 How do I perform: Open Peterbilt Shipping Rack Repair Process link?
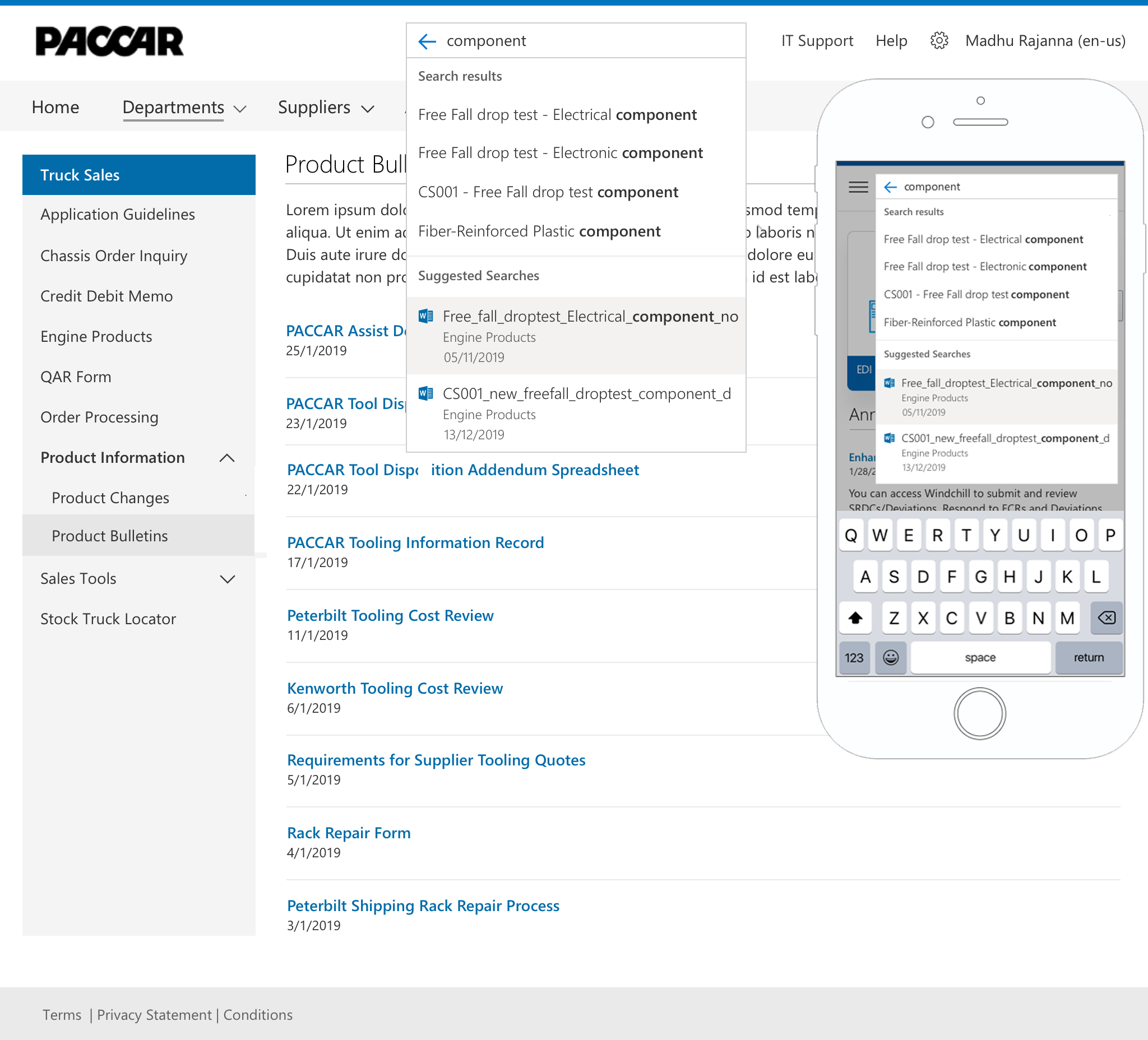[x=423, y=906]
